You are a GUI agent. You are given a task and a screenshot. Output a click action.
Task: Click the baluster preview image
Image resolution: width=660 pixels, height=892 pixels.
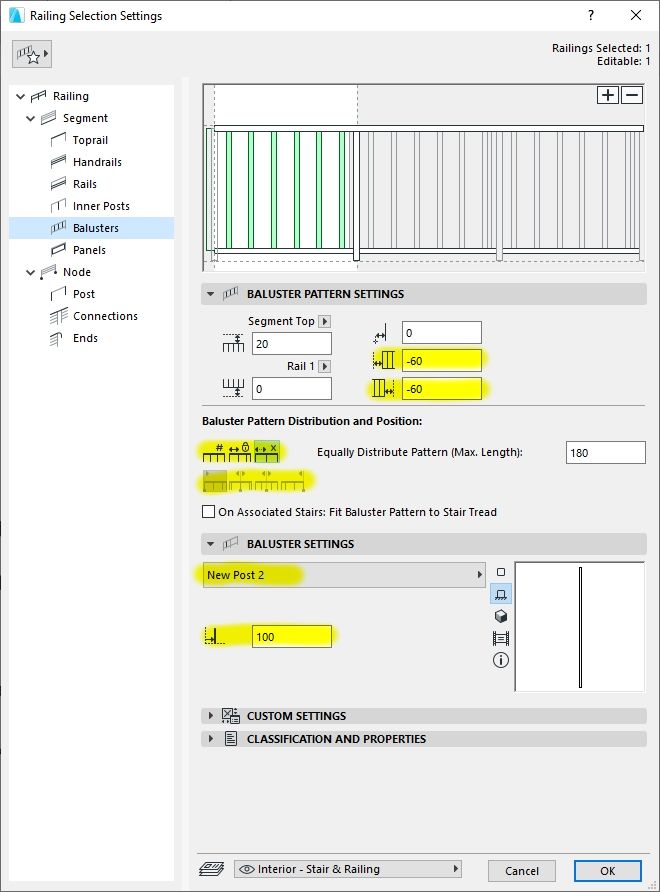[580, 627]
